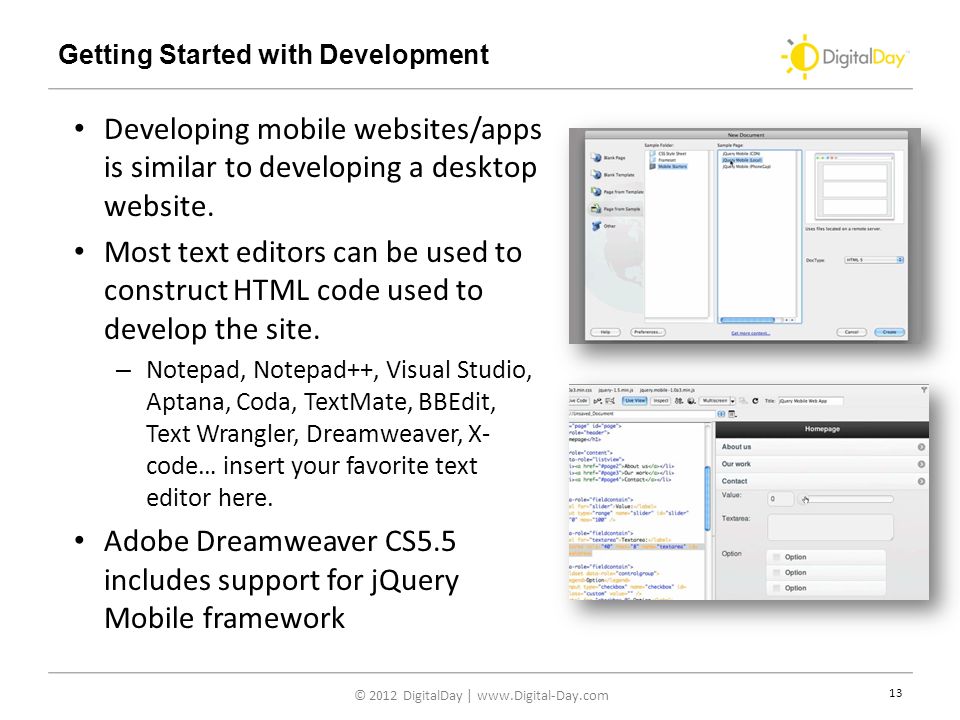
Task: Open the Our work list item
Action: coord(822,464)
